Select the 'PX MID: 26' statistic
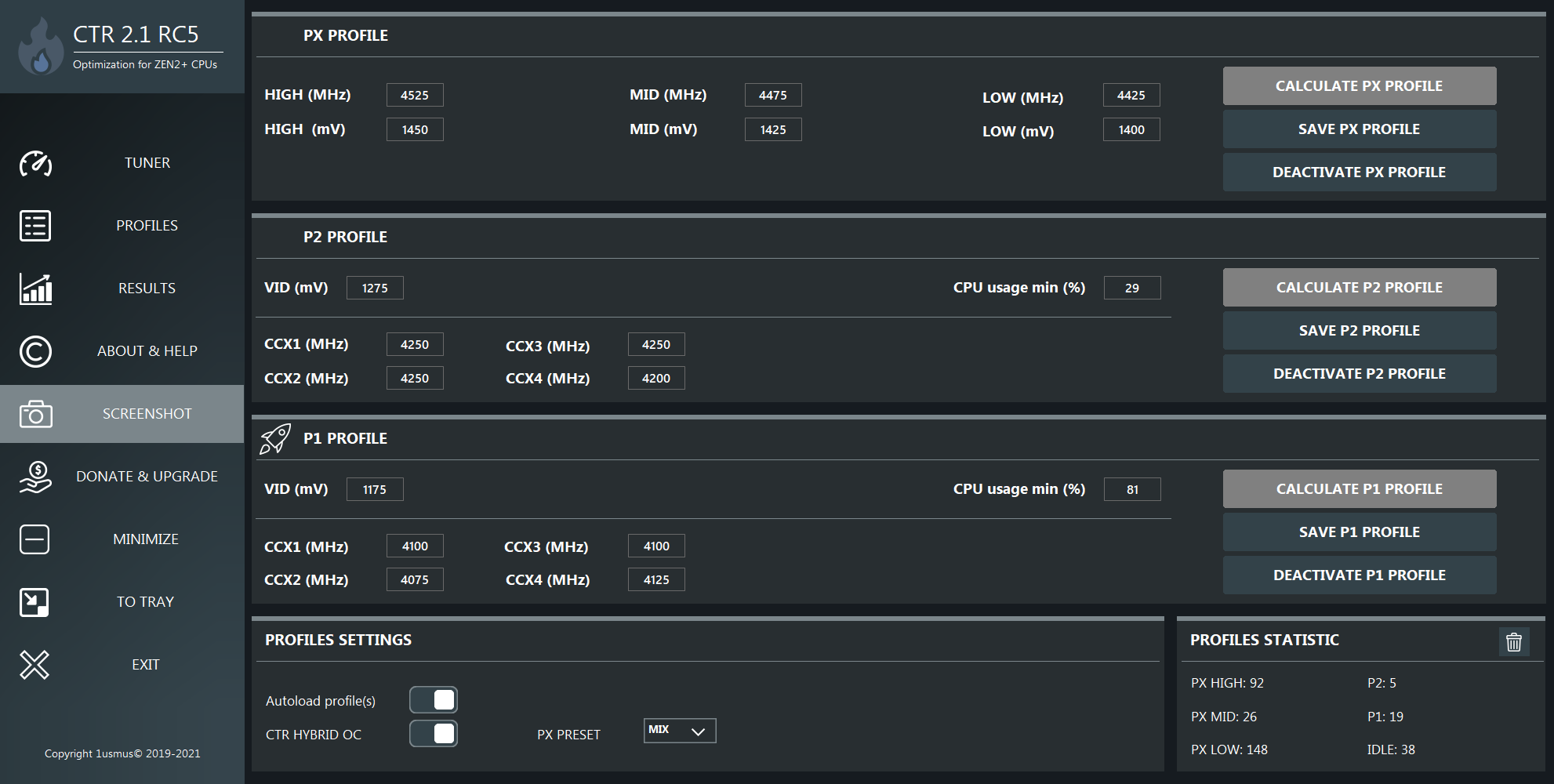 pyautogui.click(x=1224, y=717)
